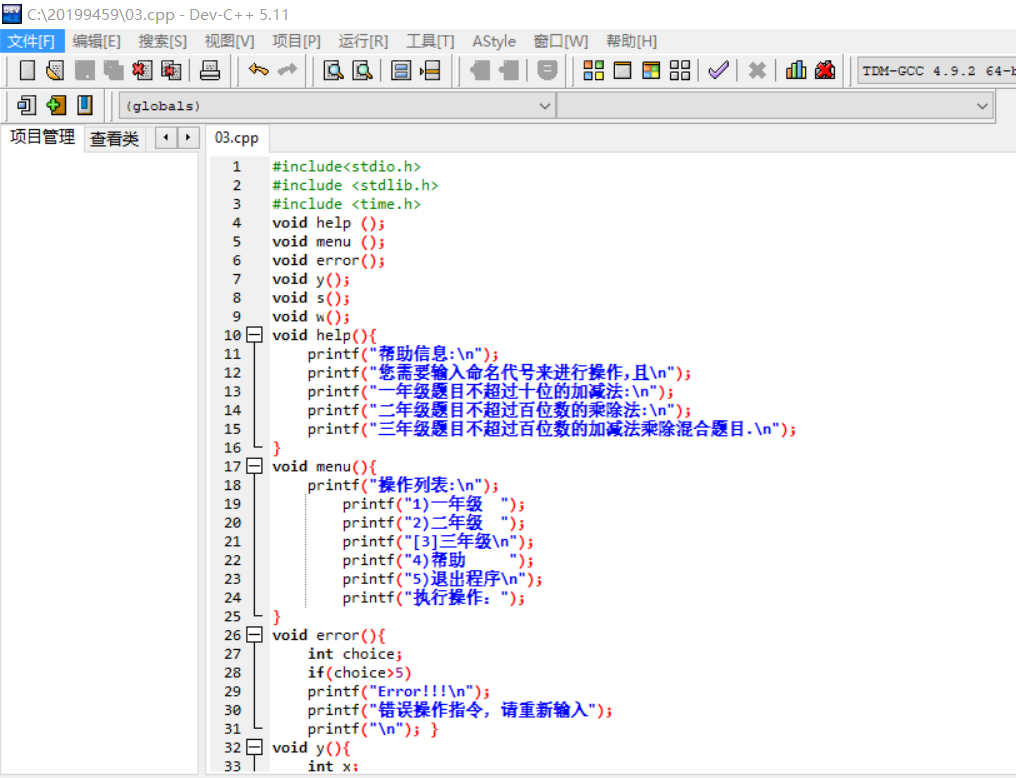Select the 03.cpp editor tab
1016x778 pixels.
point(237,139)
